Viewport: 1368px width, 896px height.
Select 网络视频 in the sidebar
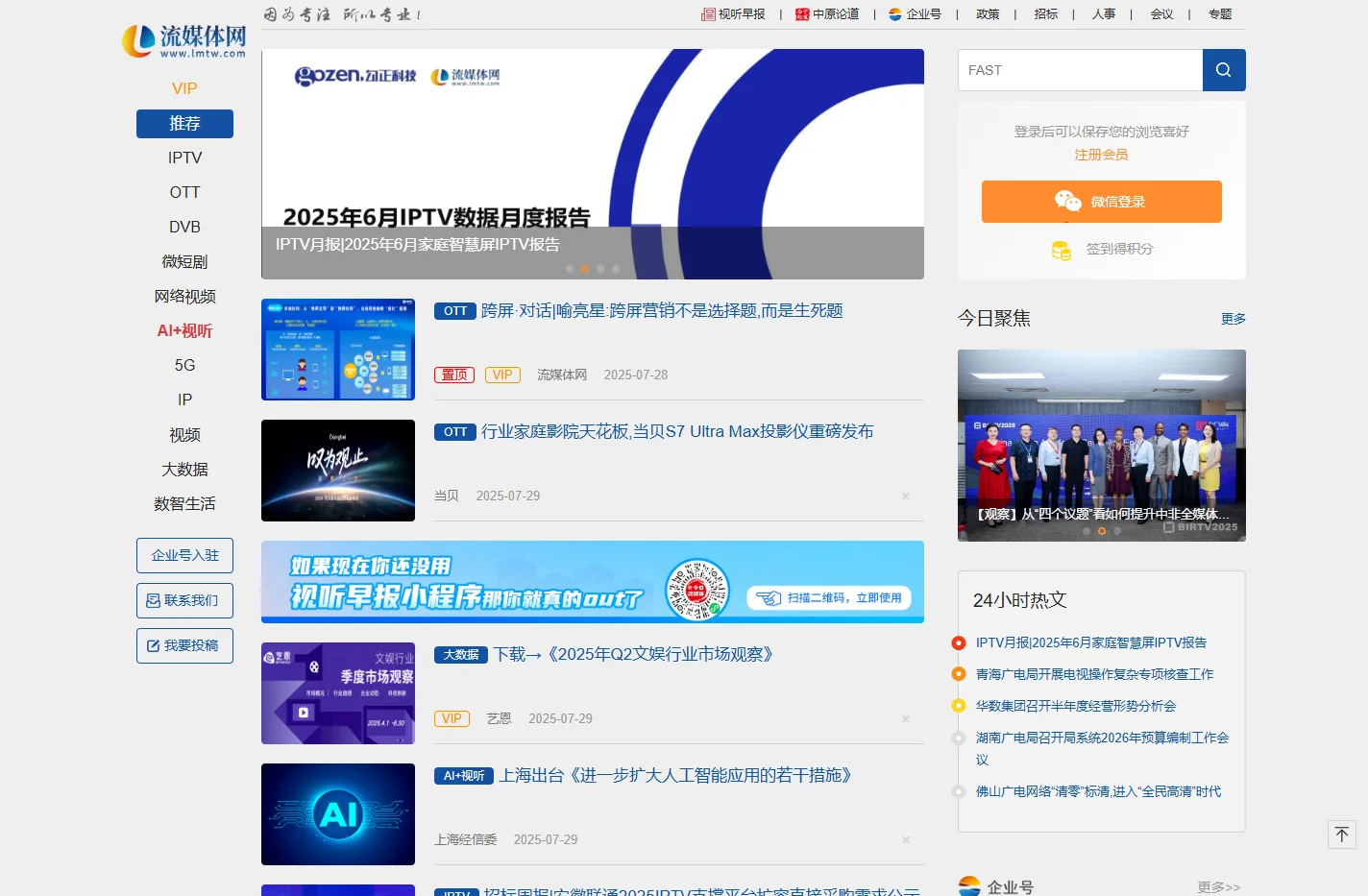tap(184, 297)
